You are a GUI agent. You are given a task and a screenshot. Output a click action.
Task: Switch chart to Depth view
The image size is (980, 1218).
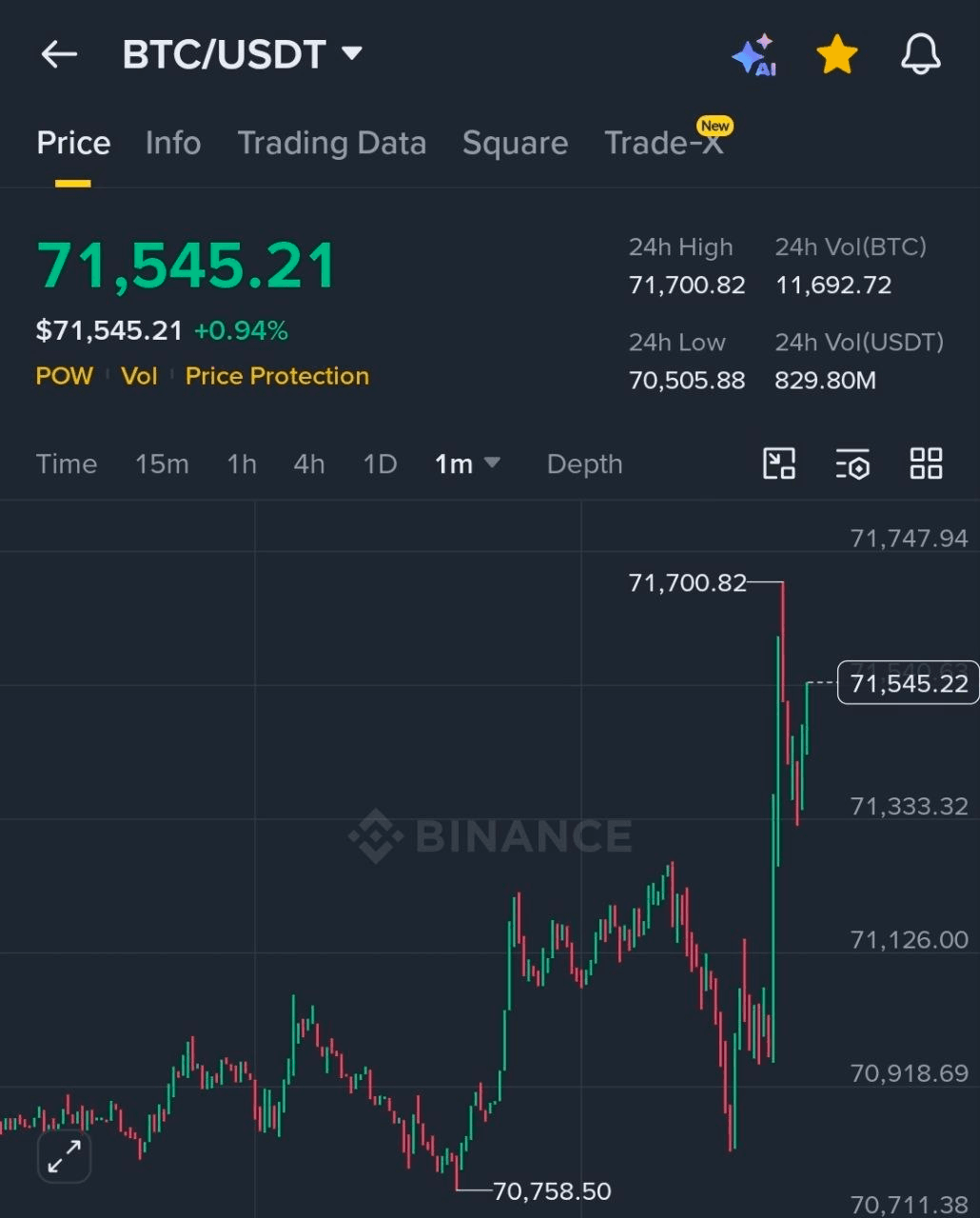[584, 464]
